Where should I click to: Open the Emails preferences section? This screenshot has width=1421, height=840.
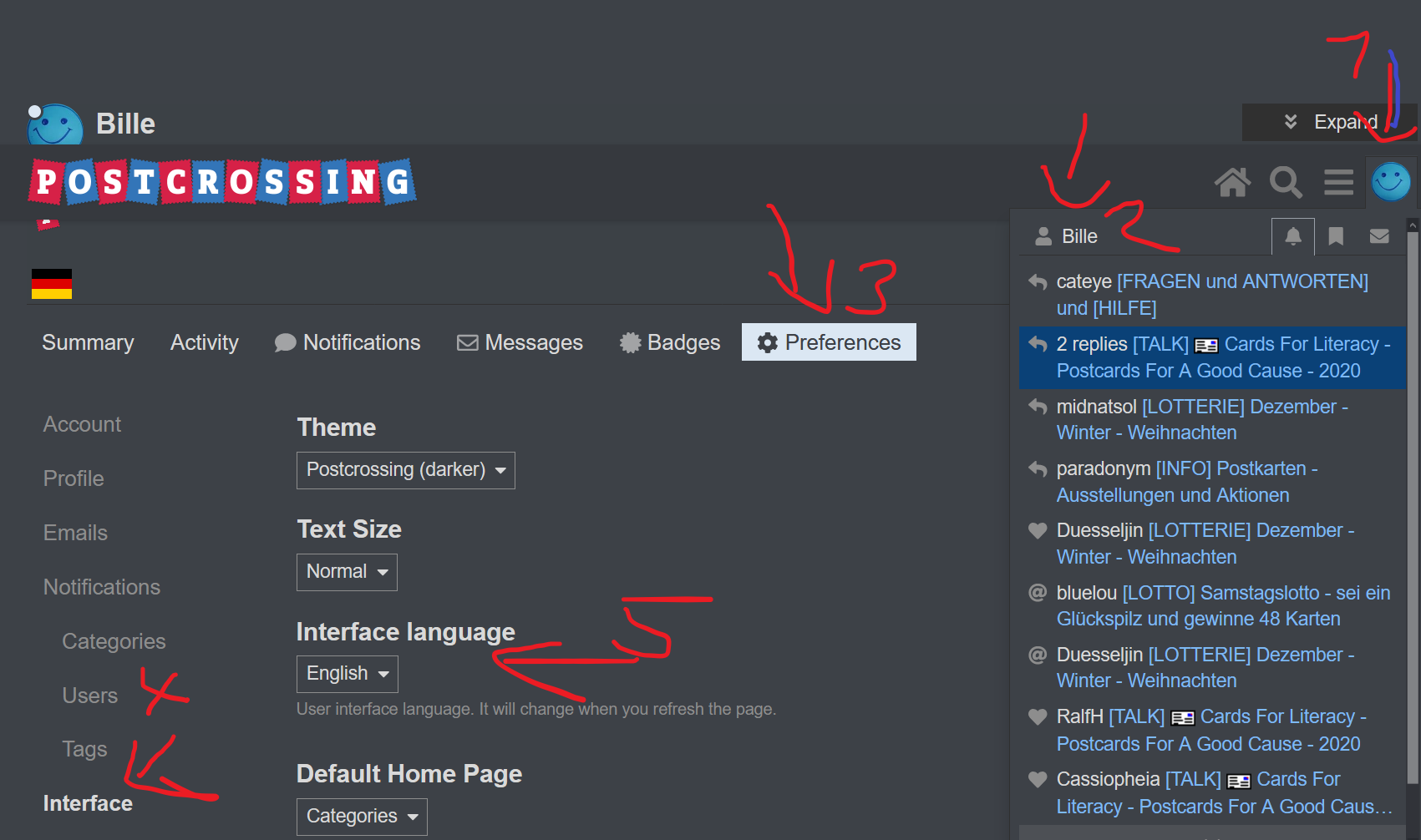coord(75,533)
